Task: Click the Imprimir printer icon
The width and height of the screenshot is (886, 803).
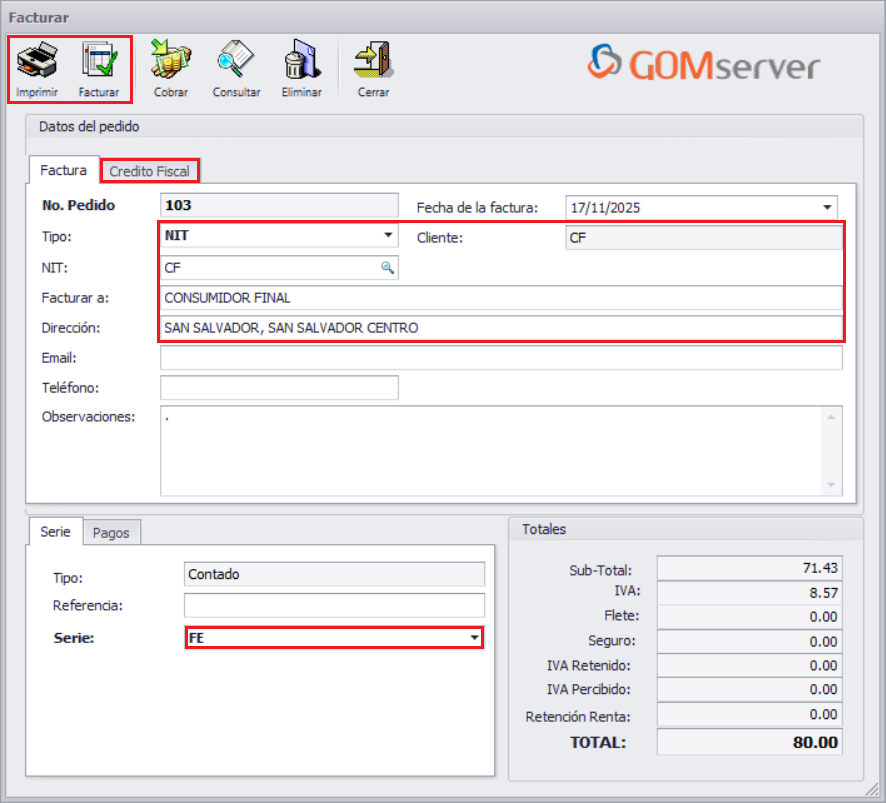Action: pos(38,60)
